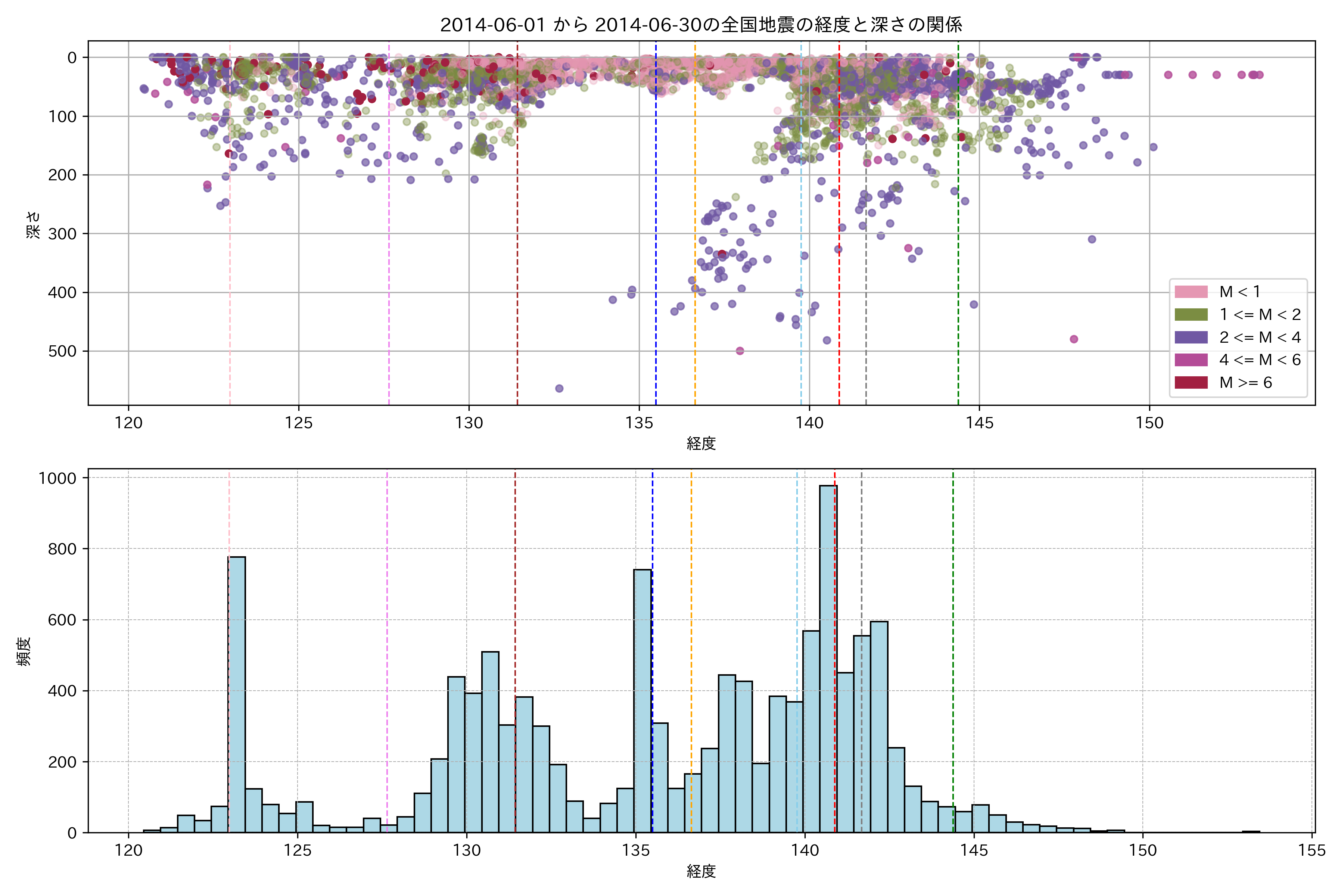The height and width of the screenshot is (896, 1344).
Task: Click the 1000 tick label on histogram axis
Action: [57, 478]
